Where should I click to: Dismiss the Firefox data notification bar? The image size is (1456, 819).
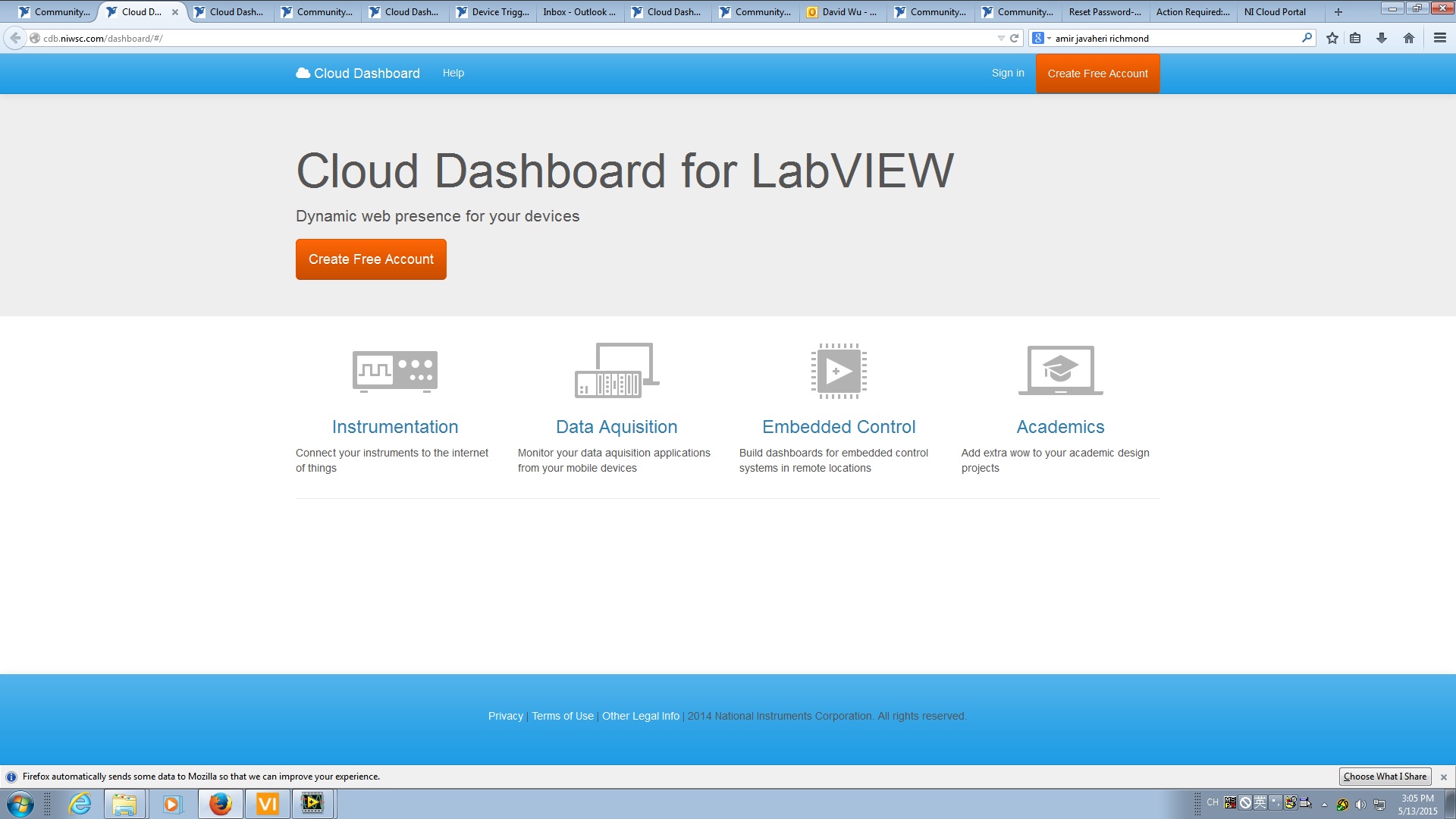[x=1444, y=777]
